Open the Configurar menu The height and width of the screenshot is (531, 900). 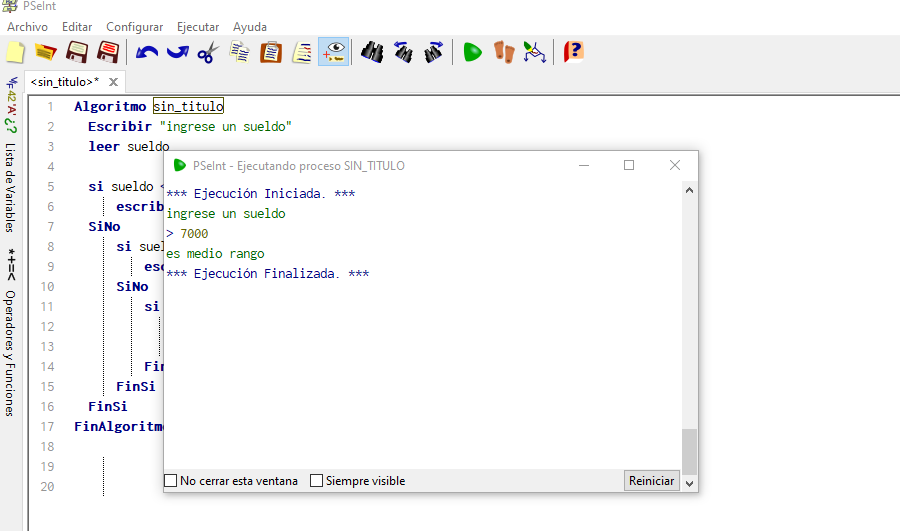(134, 26)
